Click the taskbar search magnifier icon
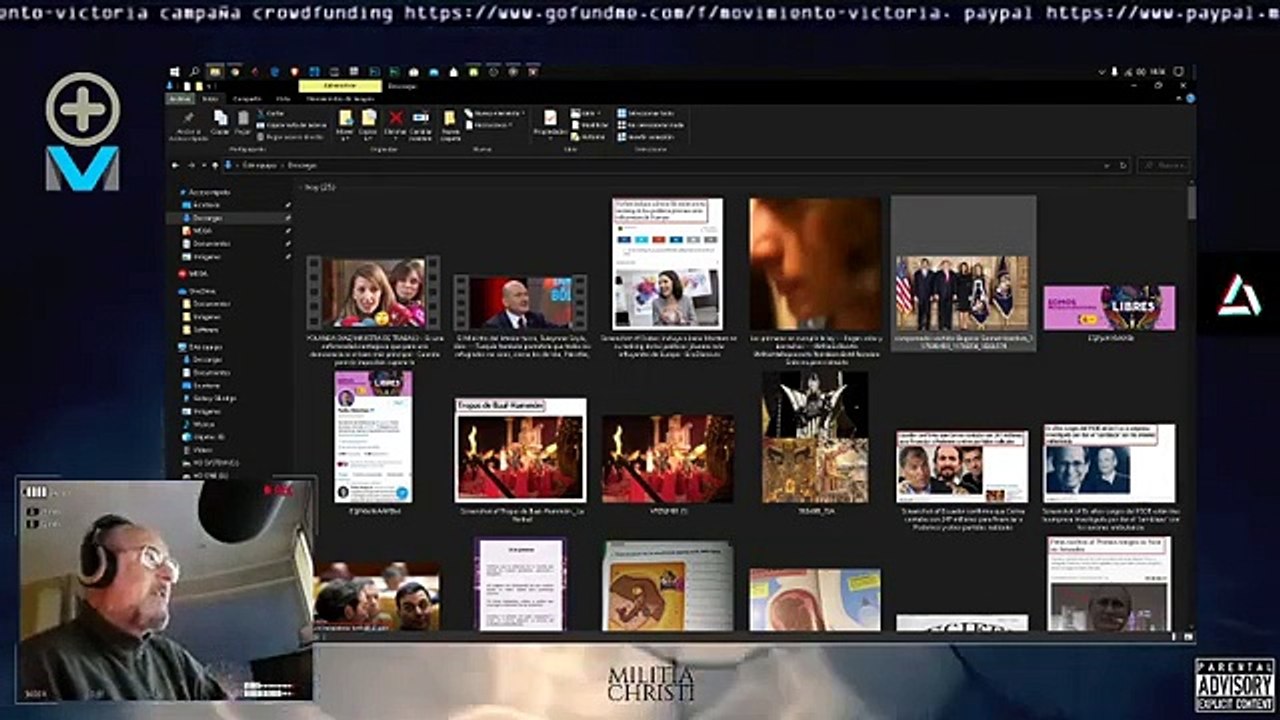1280x720 pixels. 194,72
